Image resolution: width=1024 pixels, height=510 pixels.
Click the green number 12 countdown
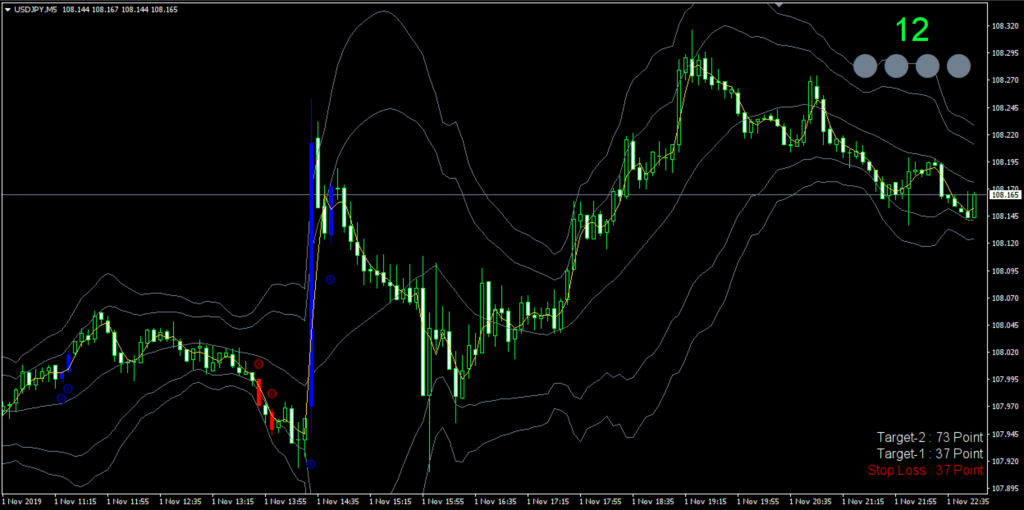[x=912, y=30]
